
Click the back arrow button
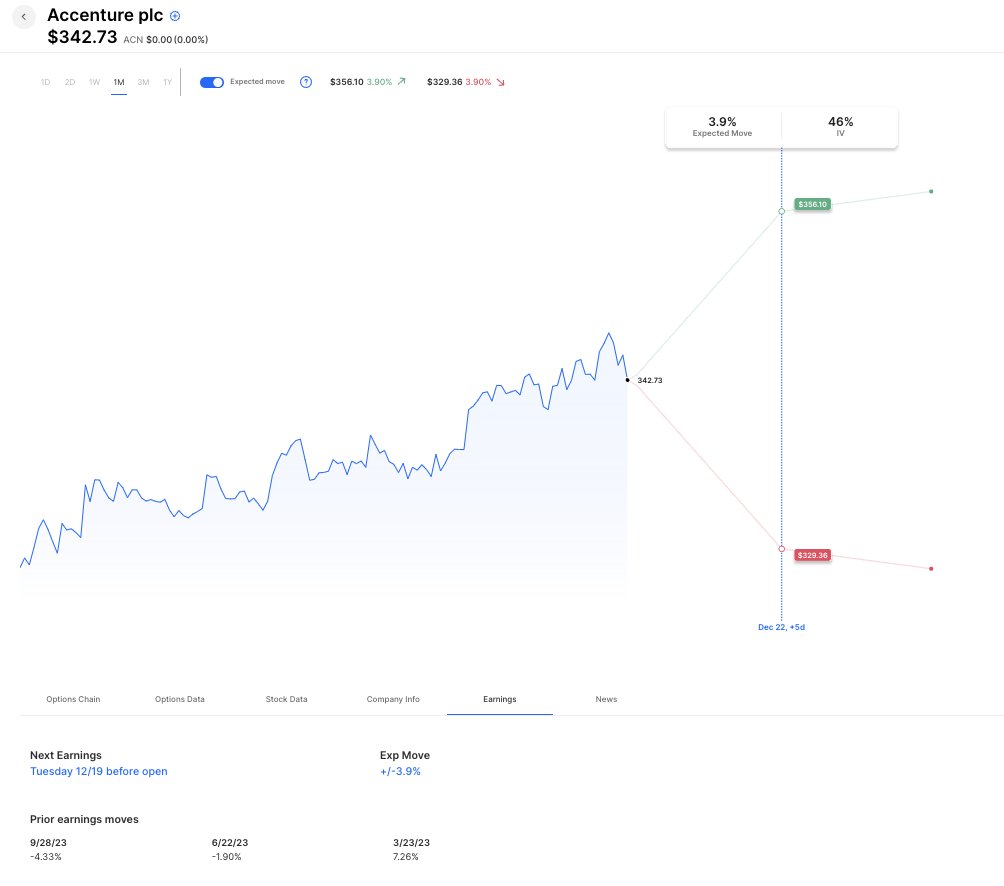pyautogui.click(x=23, y=17)
